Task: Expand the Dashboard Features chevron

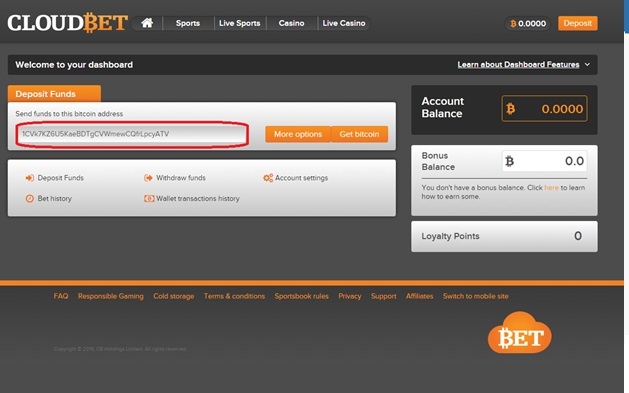Action: [x=587, y=65]
